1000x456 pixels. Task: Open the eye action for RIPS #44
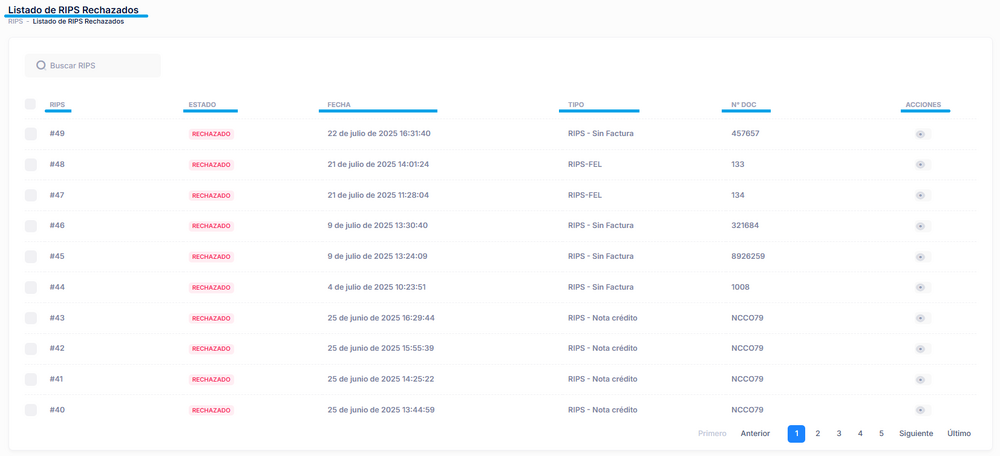920,288
